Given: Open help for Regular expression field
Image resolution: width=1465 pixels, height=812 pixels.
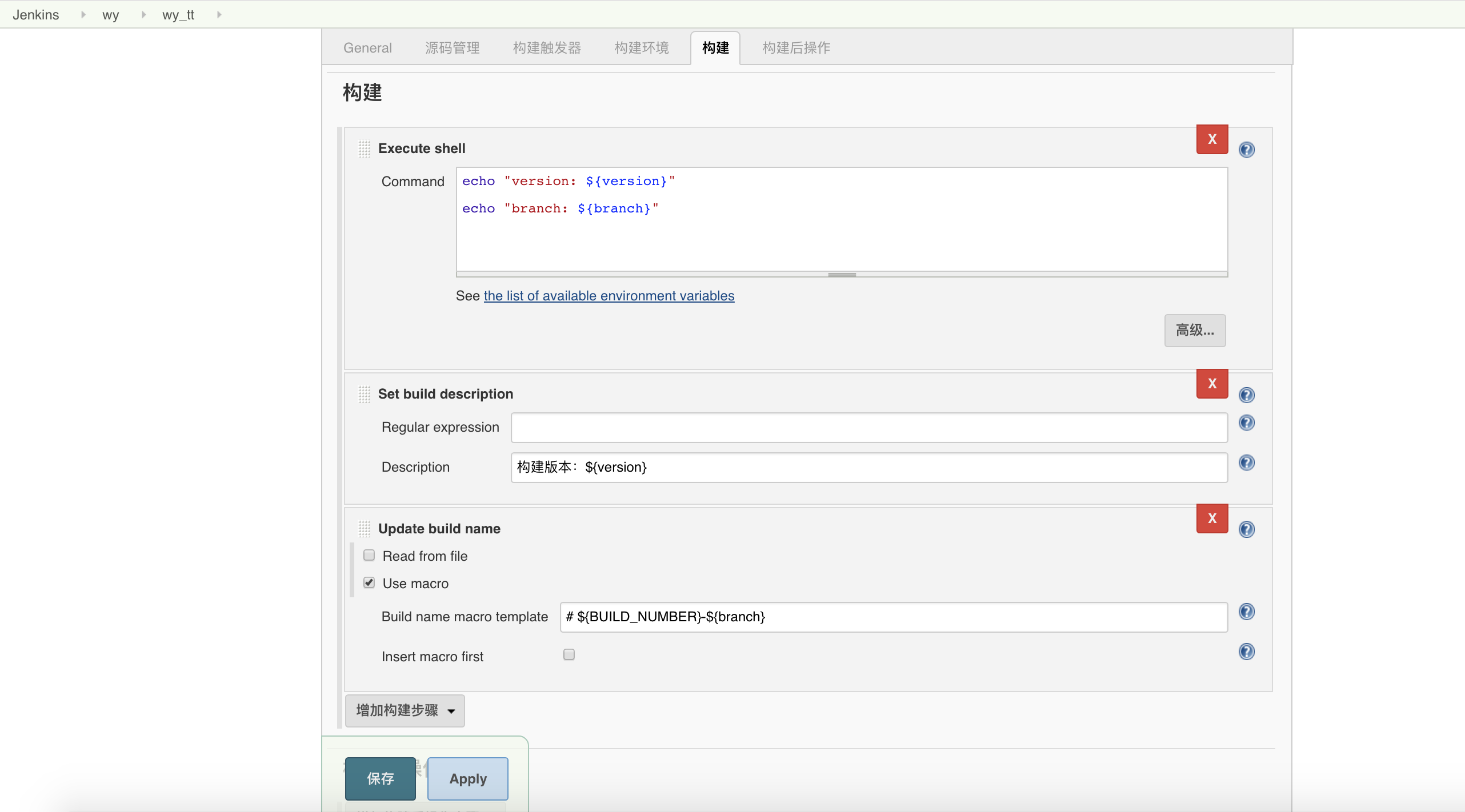Looking at the screenshot, I should (x=1247, y=423).
